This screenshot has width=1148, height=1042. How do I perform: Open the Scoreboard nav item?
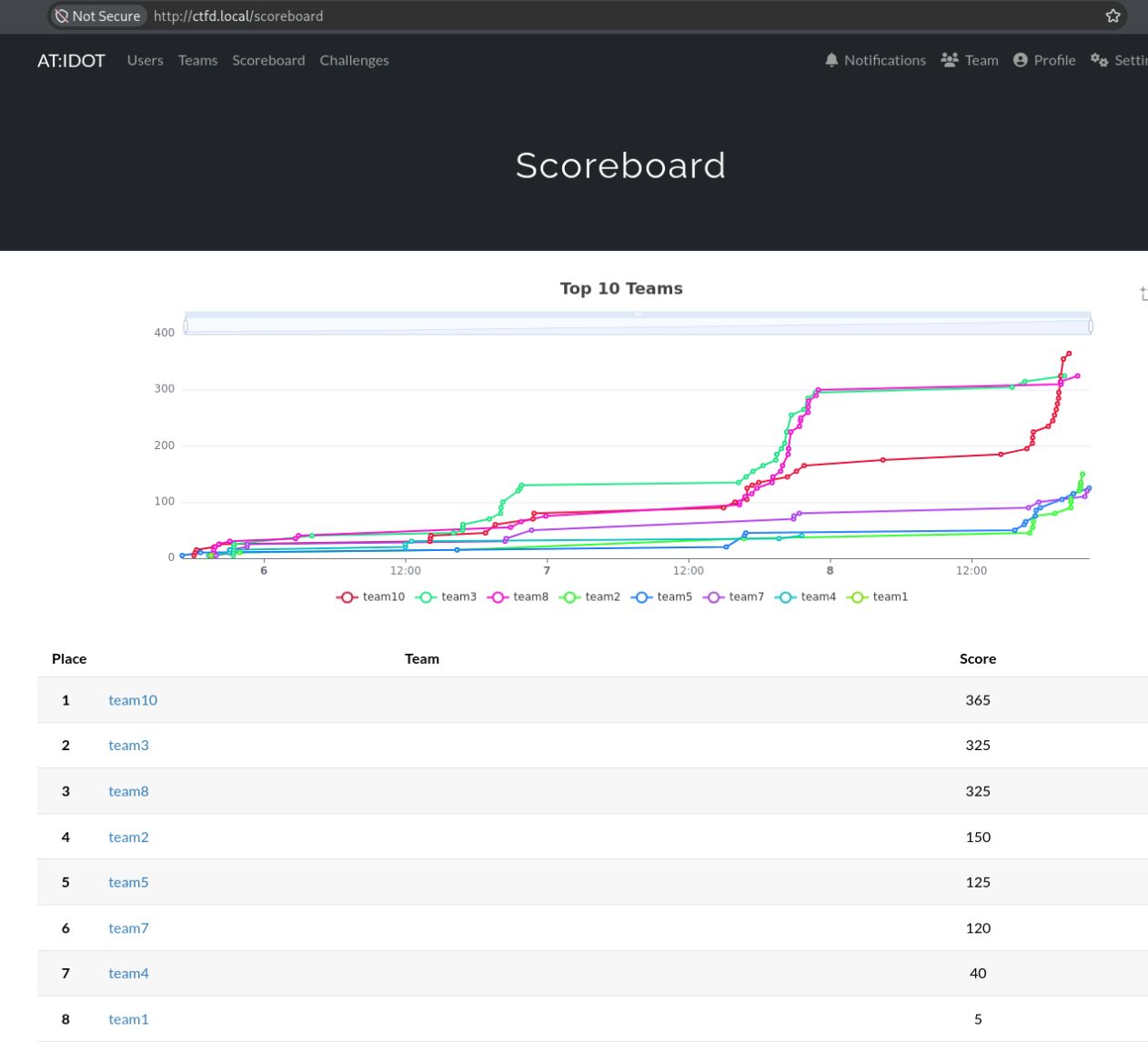[x=268, y=60]
